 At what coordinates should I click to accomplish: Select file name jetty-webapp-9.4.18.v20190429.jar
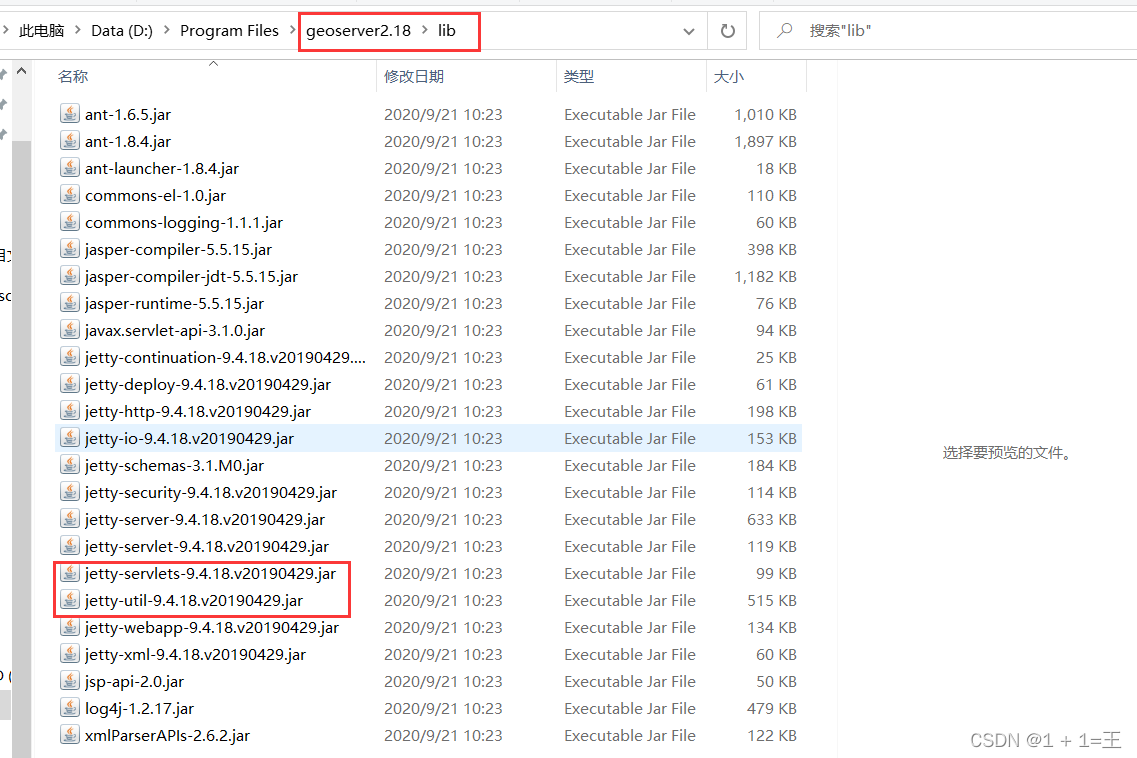212,627
